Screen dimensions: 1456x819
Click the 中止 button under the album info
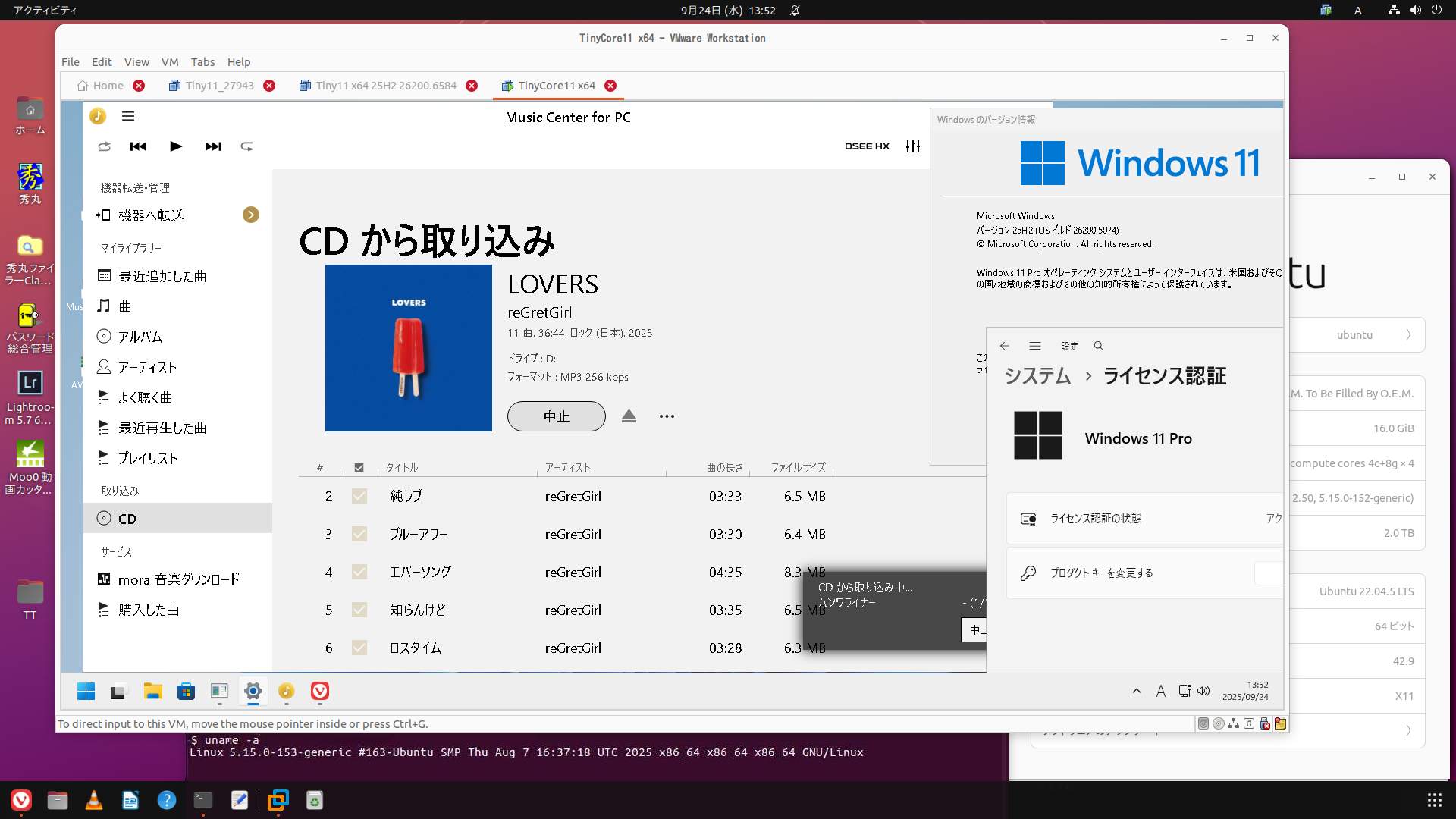[x=556, y=416]
